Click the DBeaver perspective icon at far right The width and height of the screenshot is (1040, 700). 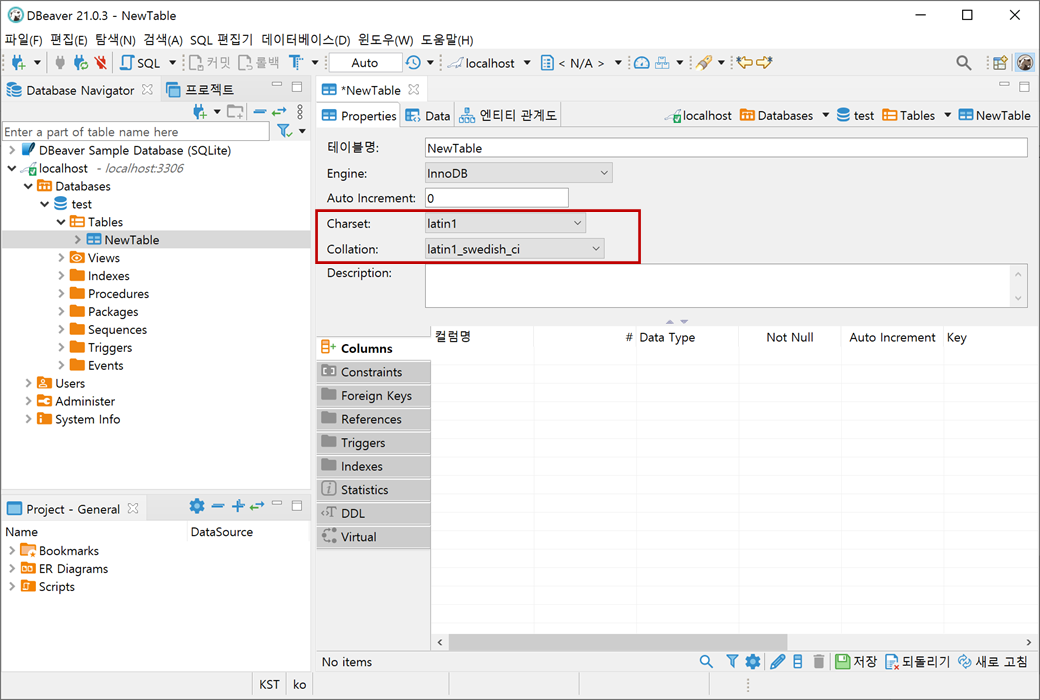pos(1025,62)
